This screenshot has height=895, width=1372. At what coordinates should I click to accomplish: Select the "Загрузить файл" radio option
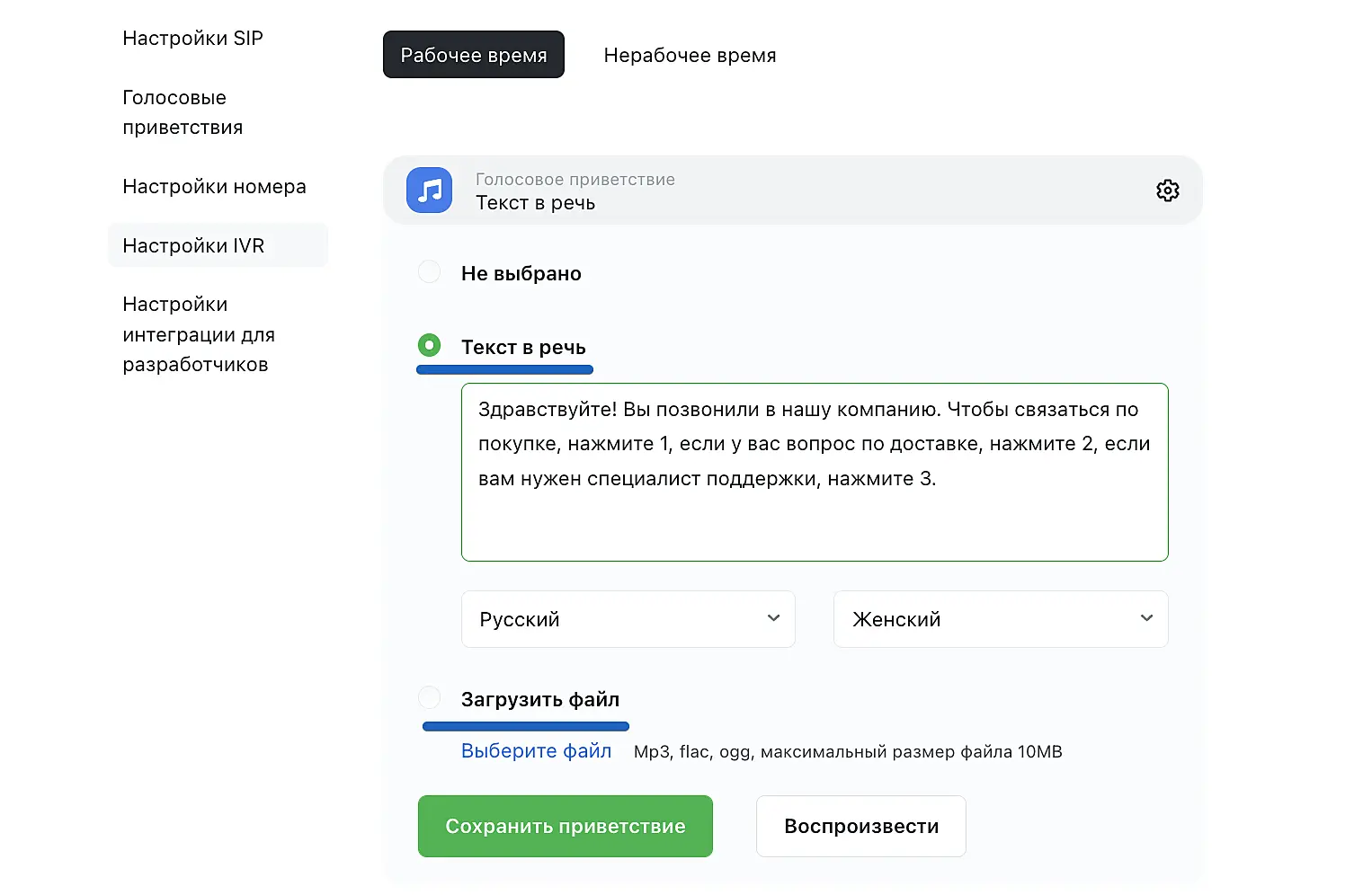430,698
